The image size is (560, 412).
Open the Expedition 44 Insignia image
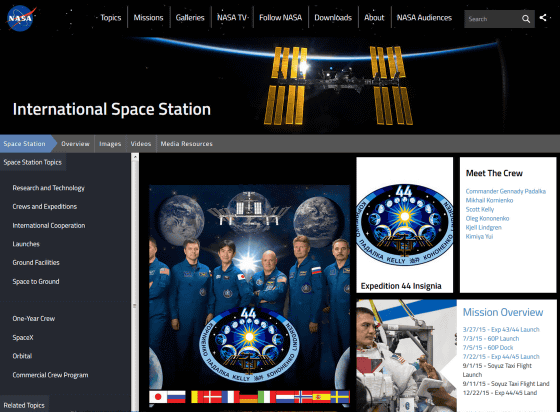(404, 225)
